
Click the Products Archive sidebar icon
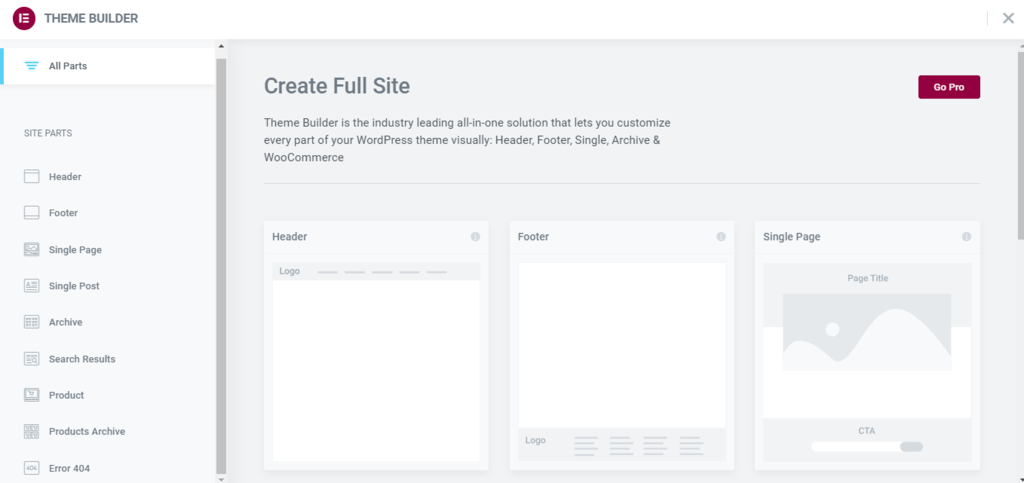tap(31, 432)
